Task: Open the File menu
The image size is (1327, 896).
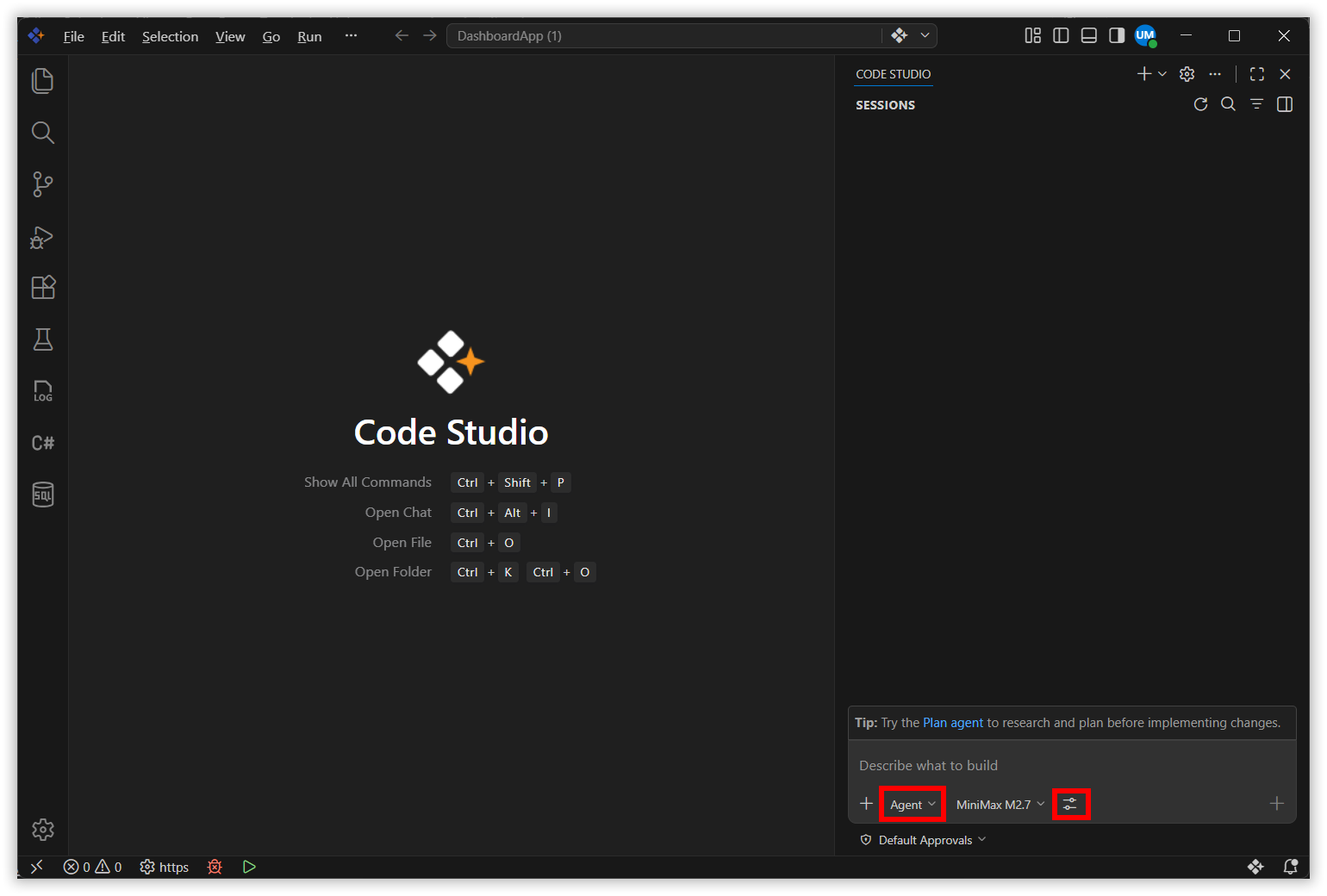Action: click(74, 36)
